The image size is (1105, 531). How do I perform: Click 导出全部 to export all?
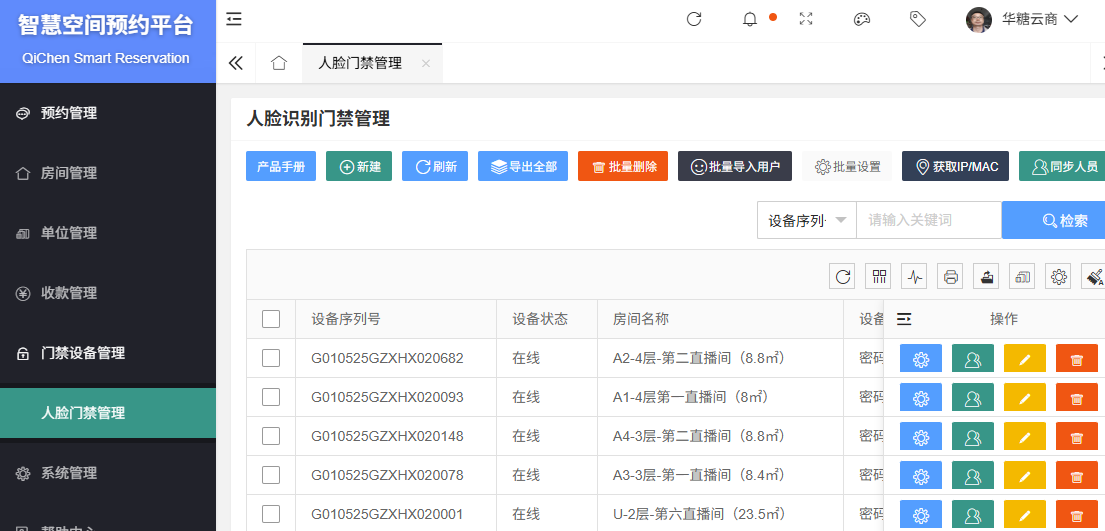click(x=523, y=166)
